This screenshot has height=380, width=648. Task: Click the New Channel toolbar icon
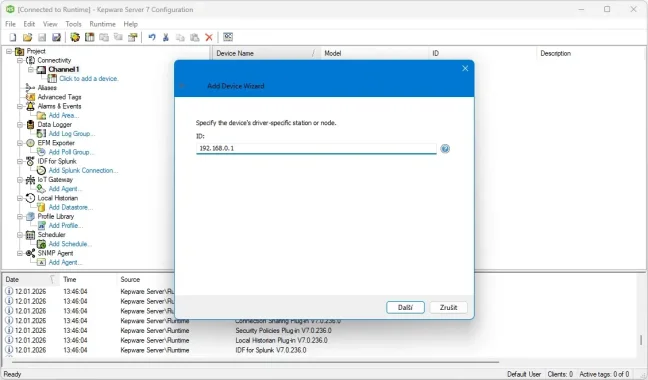point(75,37)
